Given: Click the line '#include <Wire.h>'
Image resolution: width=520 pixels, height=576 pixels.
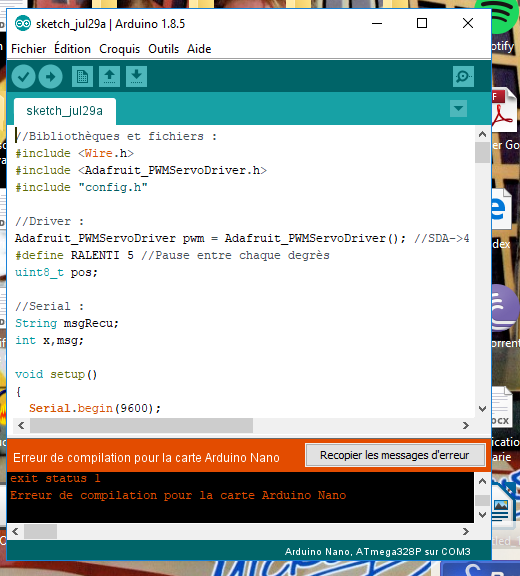Looking at the screenshot, I should tap(75, 153).
